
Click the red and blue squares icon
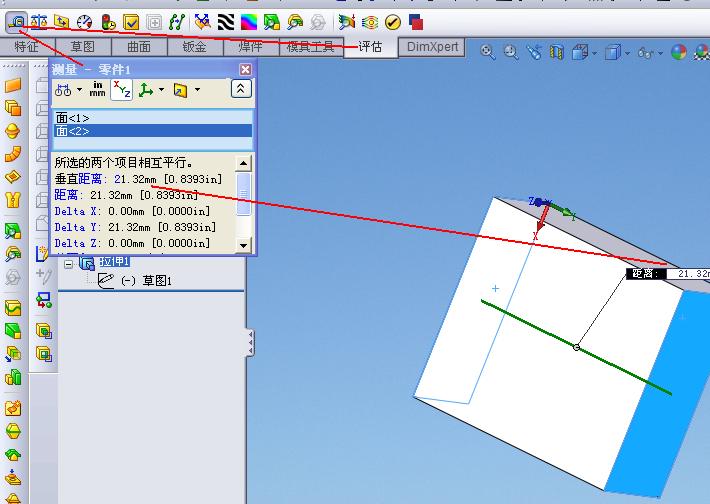pyautogui.click(x=416, y=22)
